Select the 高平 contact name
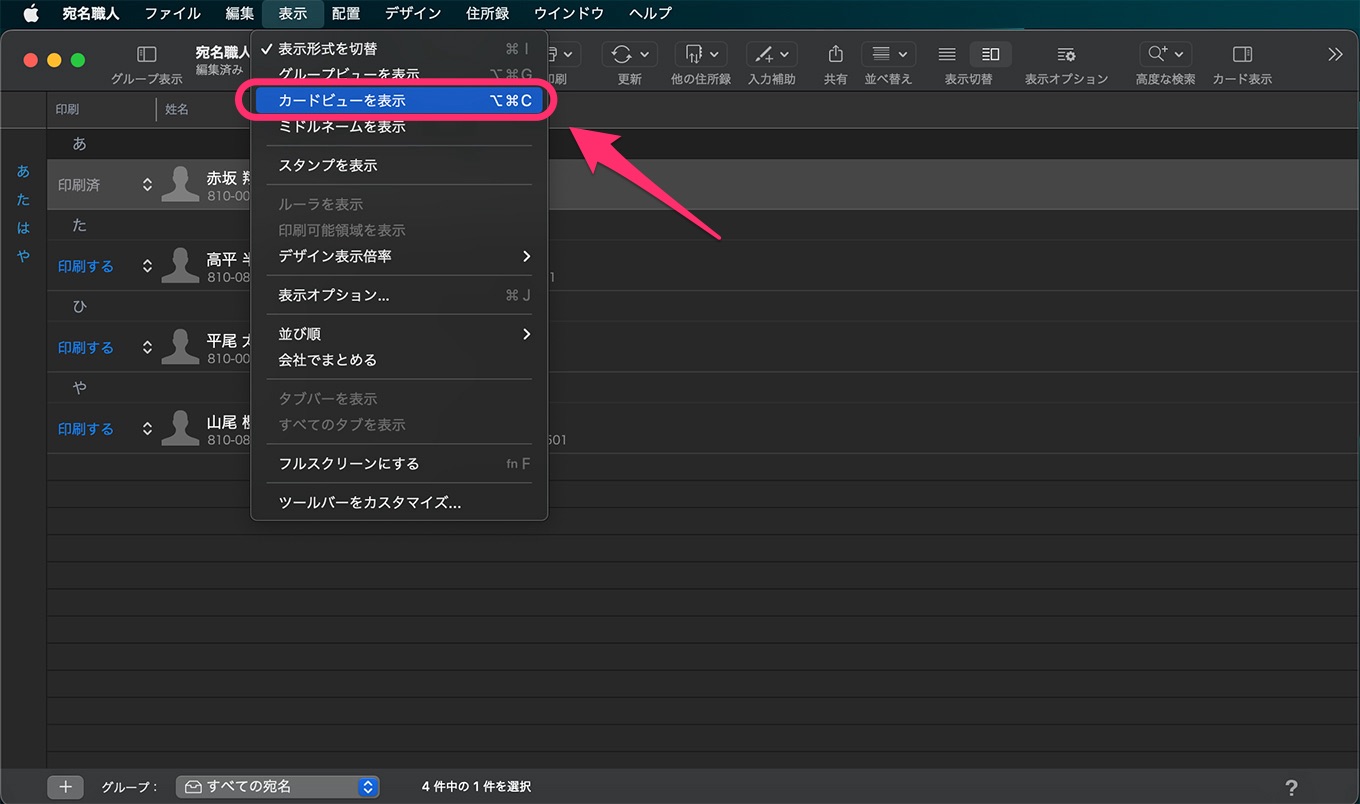 pyautogui.click(x=228, y=258)
